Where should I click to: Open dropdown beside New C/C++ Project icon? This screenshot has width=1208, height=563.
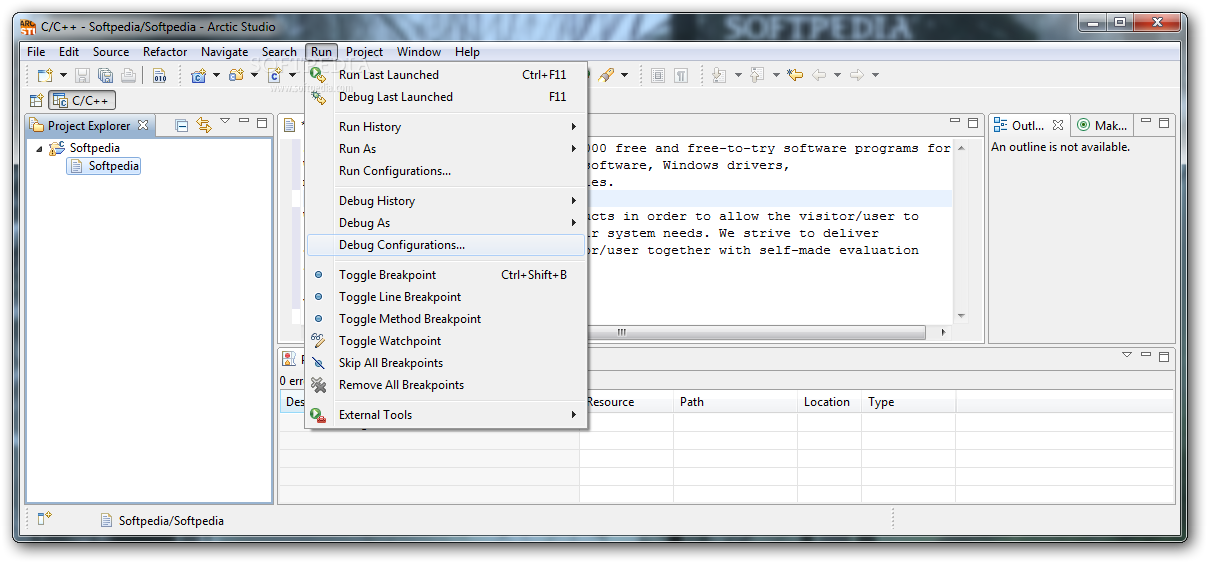[x=215, y=75]
